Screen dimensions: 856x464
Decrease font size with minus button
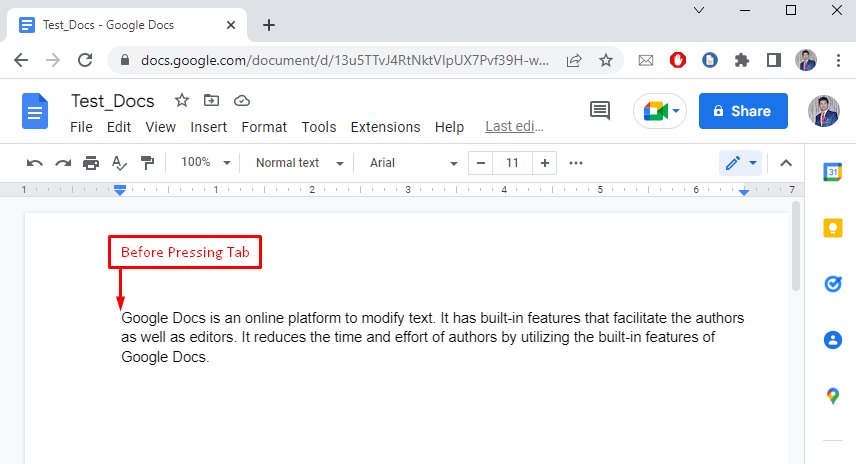coord(480,163)
